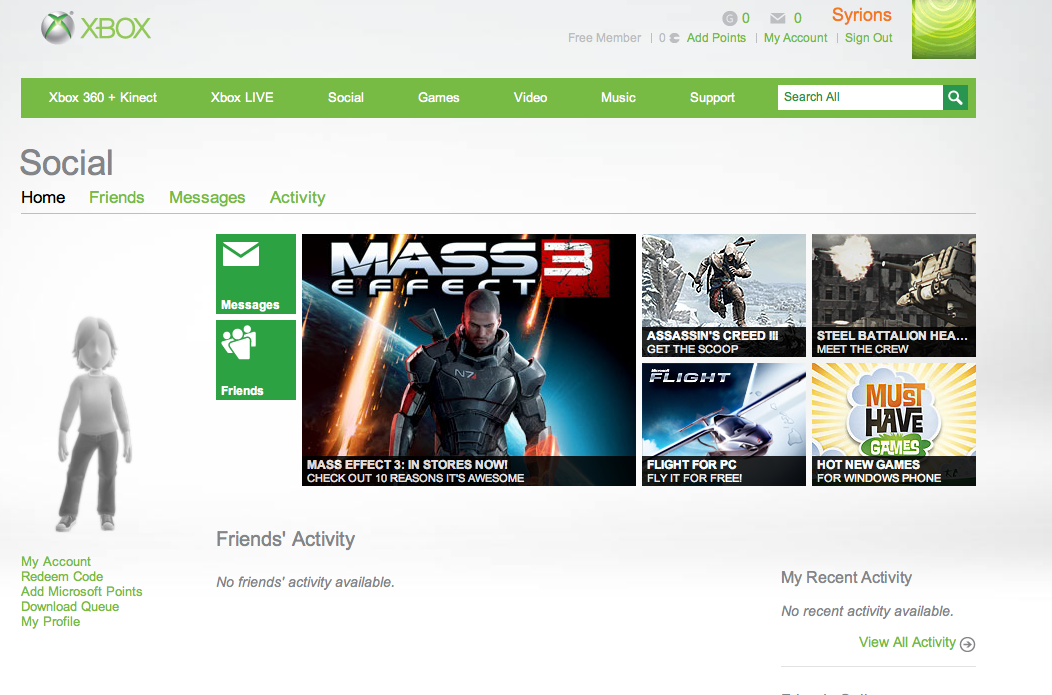Click the My Recent Activity heading
This screenshot has width=1052, height=695.
(x=846, y=578)
